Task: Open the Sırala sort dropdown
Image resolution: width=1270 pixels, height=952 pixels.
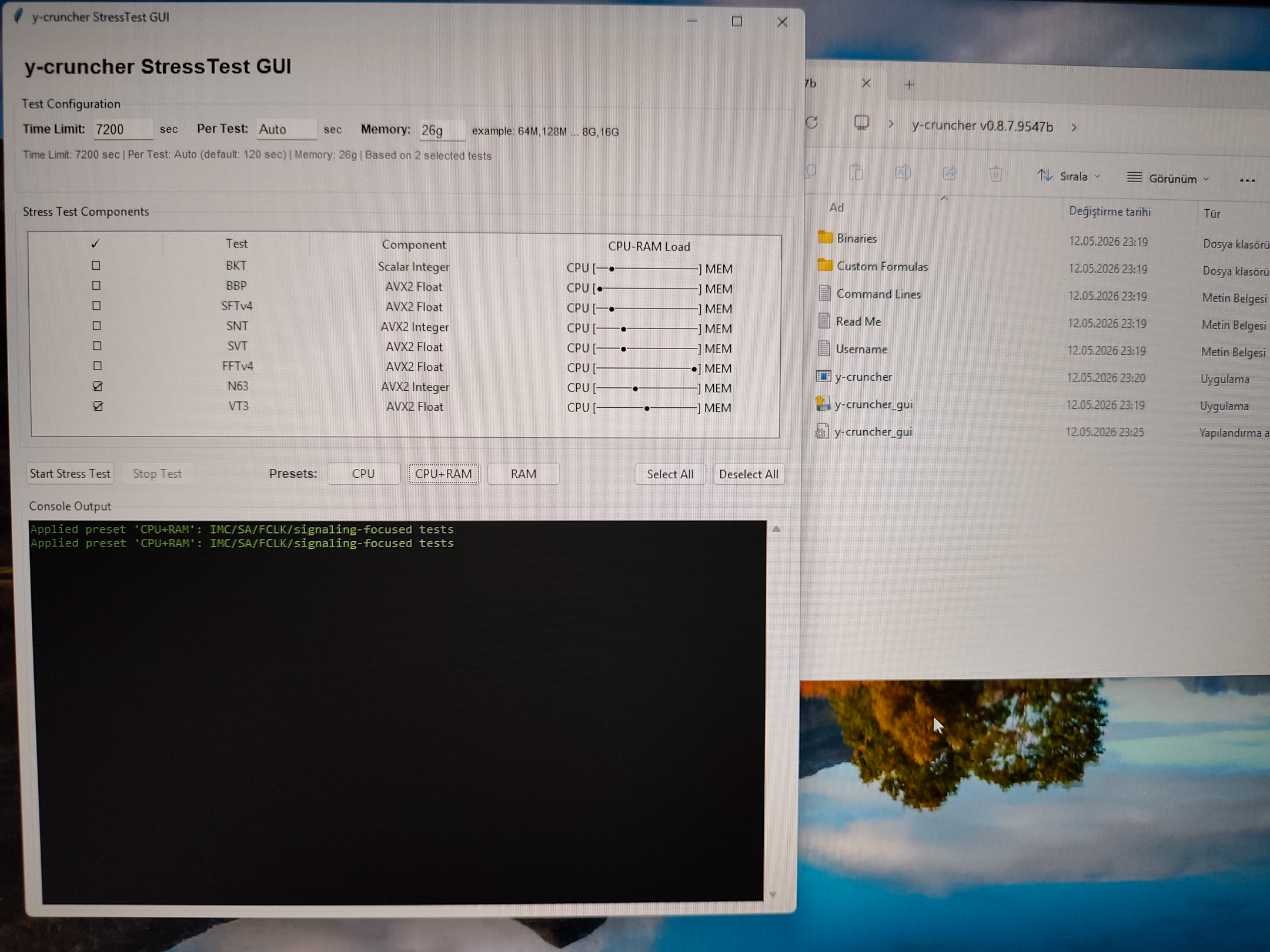Action: (1069, 176)
